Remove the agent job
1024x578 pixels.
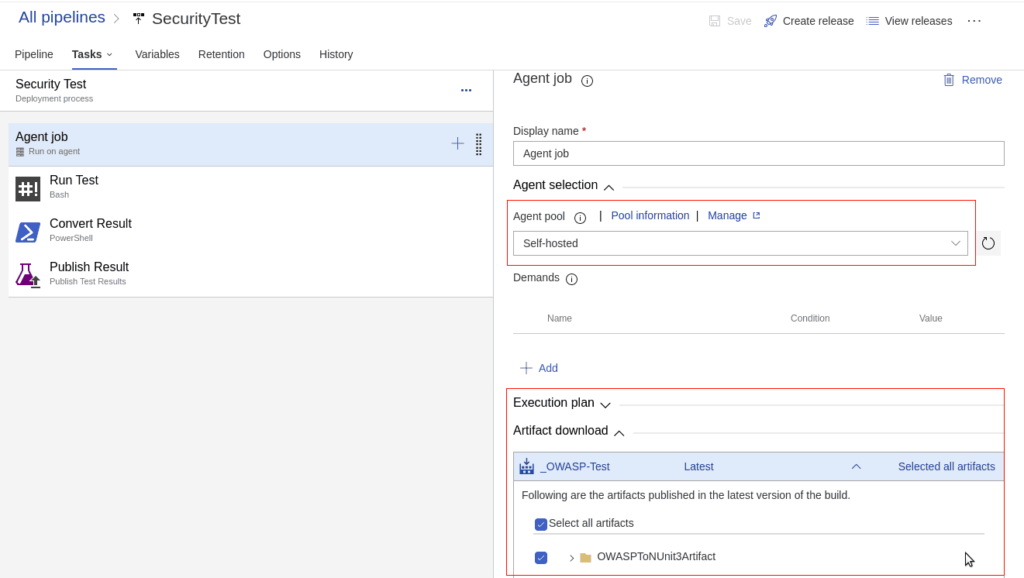[x=973, y=80]
